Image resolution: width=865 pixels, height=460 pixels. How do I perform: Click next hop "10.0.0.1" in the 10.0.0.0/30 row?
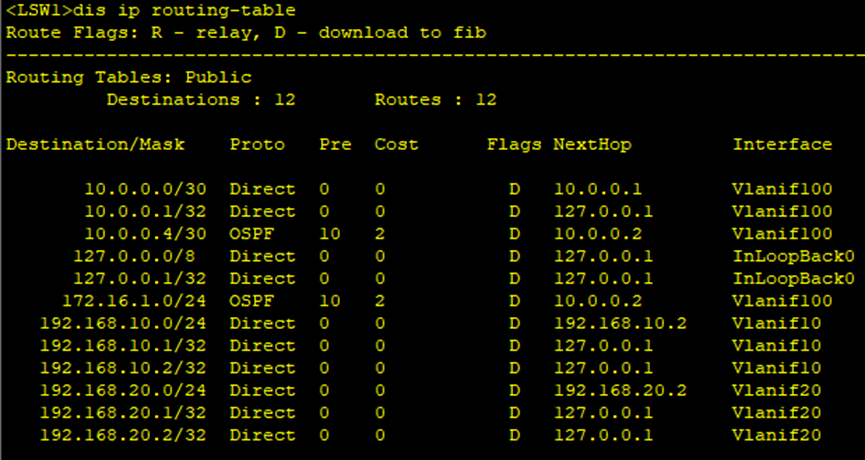(x=597, y=189)
